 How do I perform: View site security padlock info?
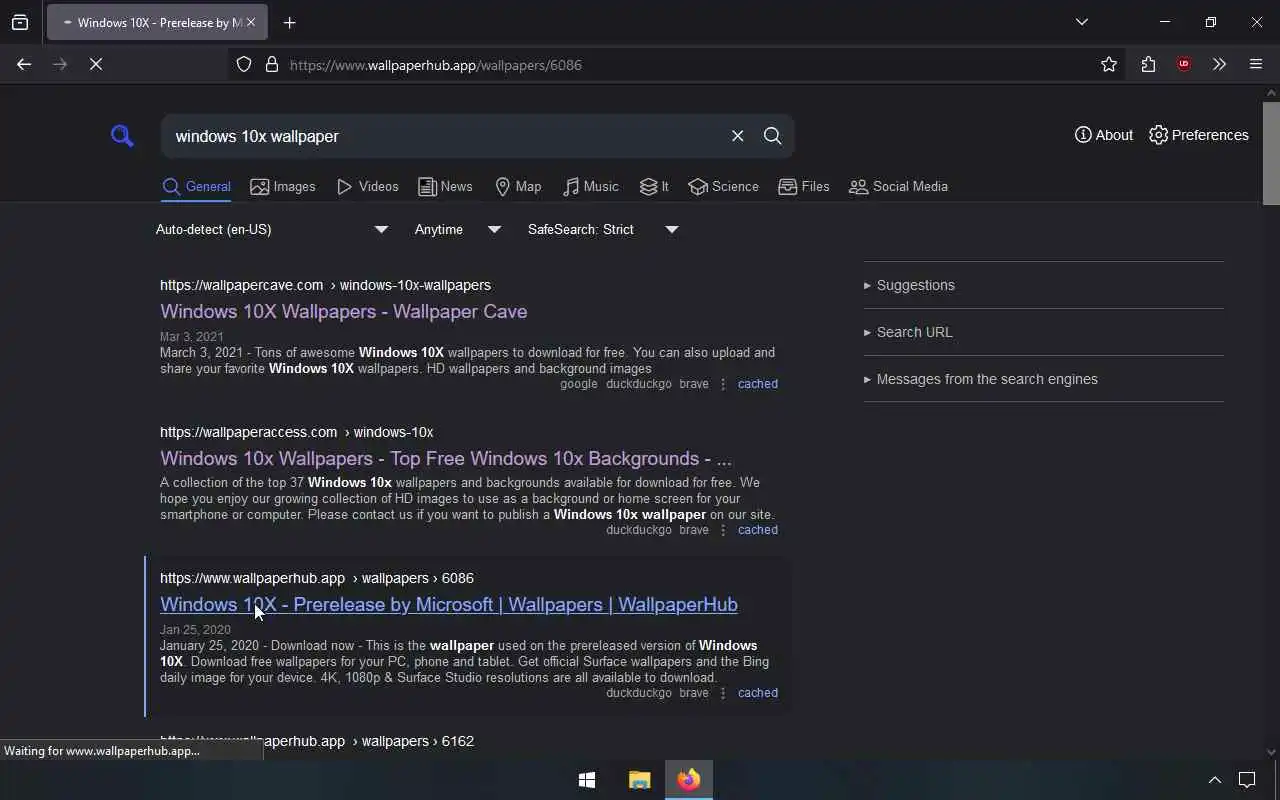click(271, 65)
